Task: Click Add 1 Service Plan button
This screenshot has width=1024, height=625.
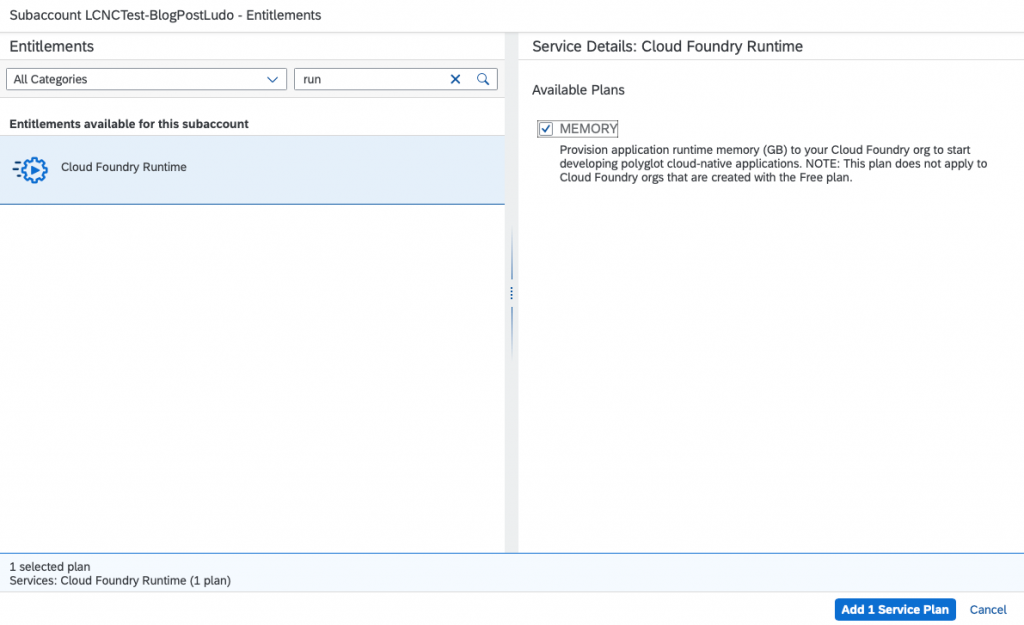Action: [x=895, y=609]
